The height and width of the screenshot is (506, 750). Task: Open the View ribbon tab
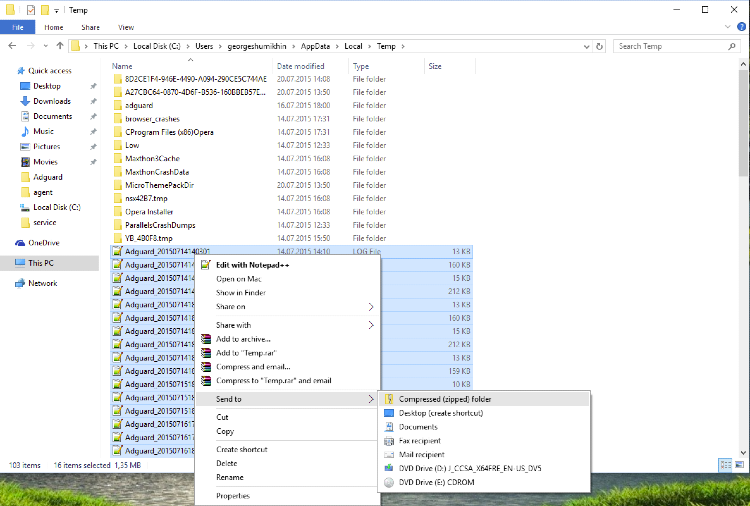point(126,27)
